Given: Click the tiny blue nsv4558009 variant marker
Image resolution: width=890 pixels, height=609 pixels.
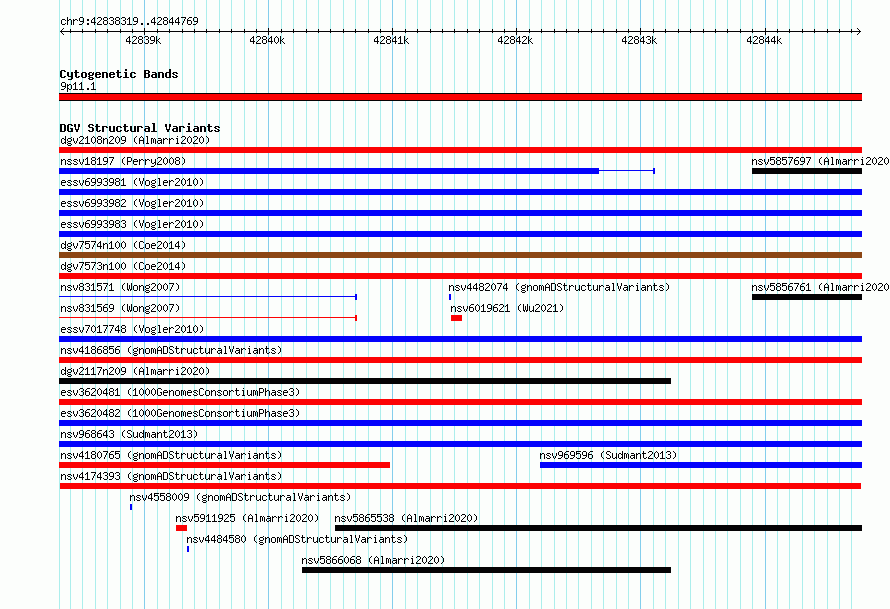Looking at the screenshot, I should point(131,507).
